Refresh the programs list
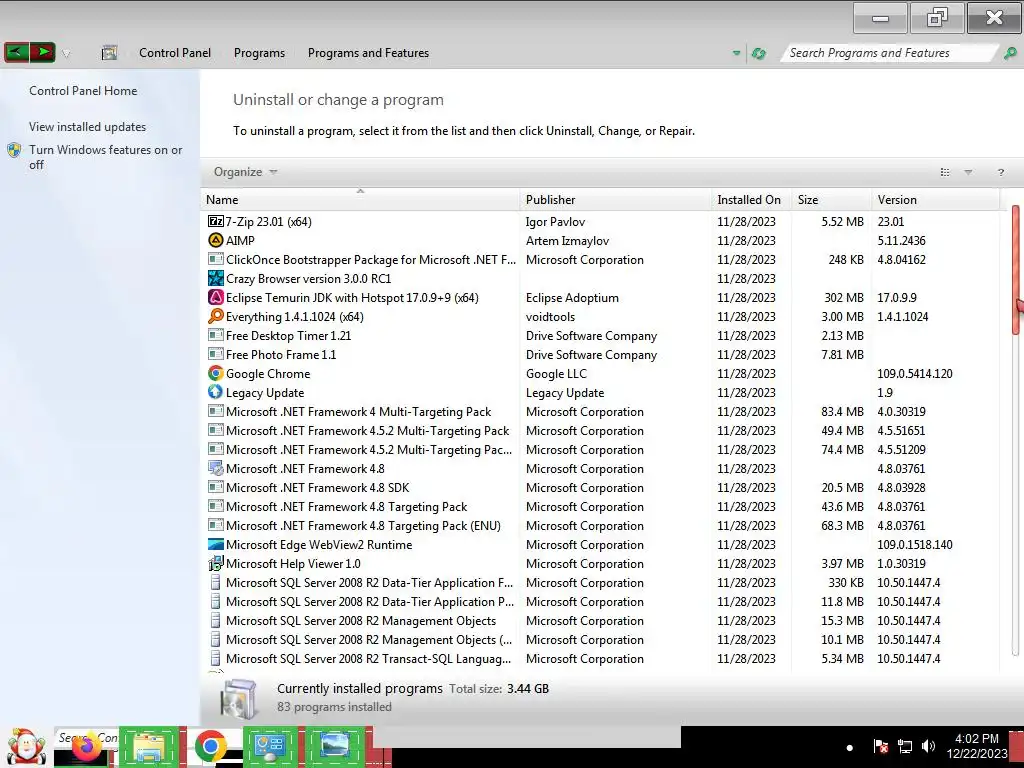Screen dimensions: 1024x768 (x=759, y=54)
